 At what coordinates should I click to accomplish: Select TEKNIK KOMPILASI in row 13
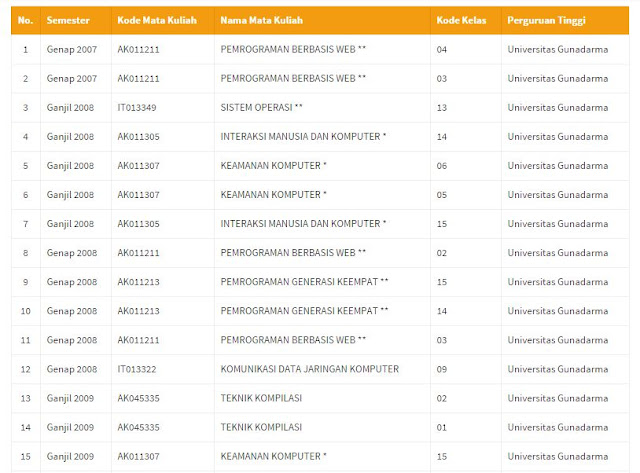pos(261,398)
